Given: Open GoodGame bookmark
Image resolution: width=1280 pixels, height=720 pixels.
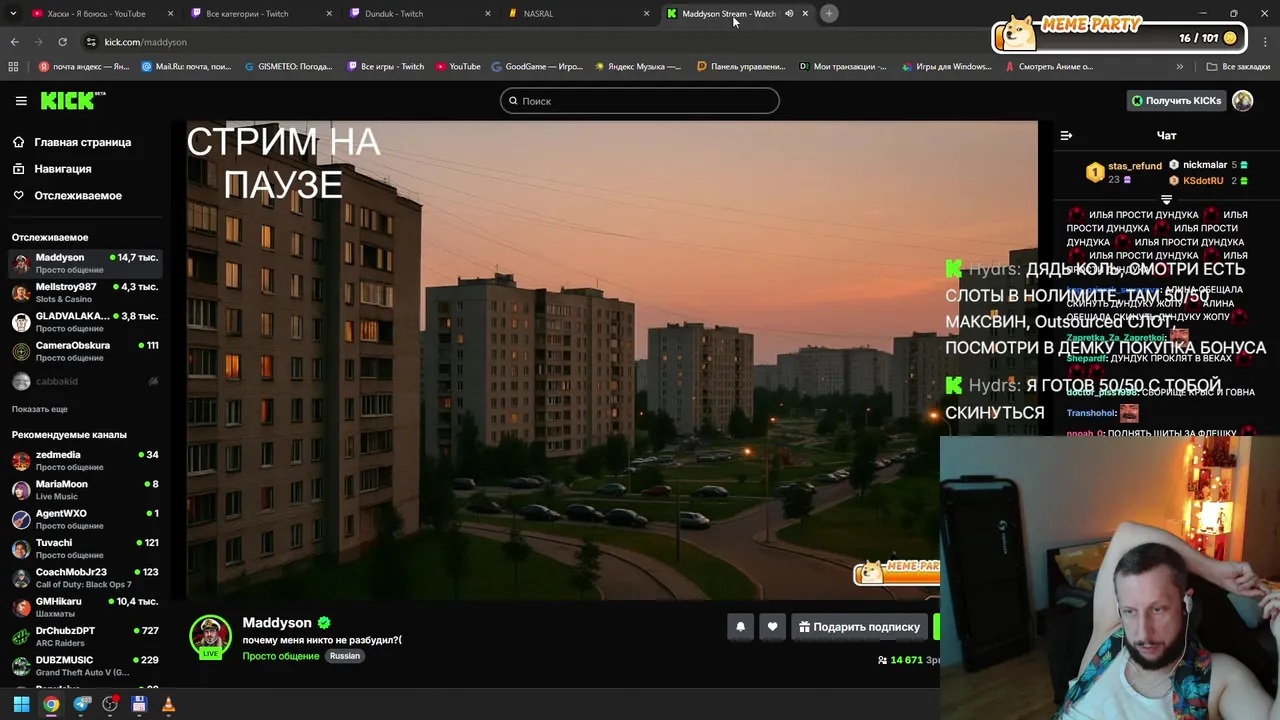Looking at the screenshot, I should pyautogui.click(x=537, y=67).
